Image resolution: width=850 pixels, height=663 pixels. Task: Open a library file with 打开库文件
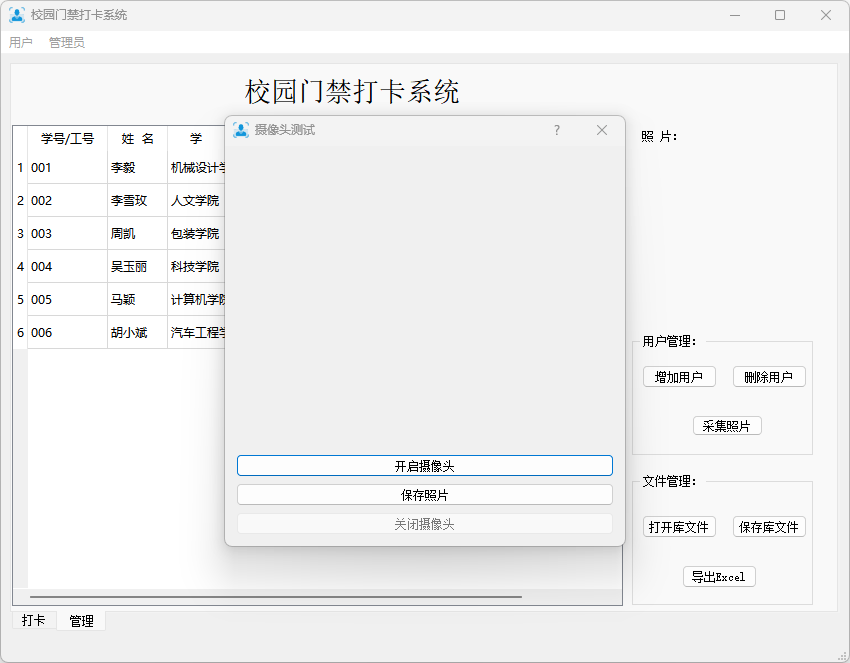pyautogui.click(x=679, y=527)
